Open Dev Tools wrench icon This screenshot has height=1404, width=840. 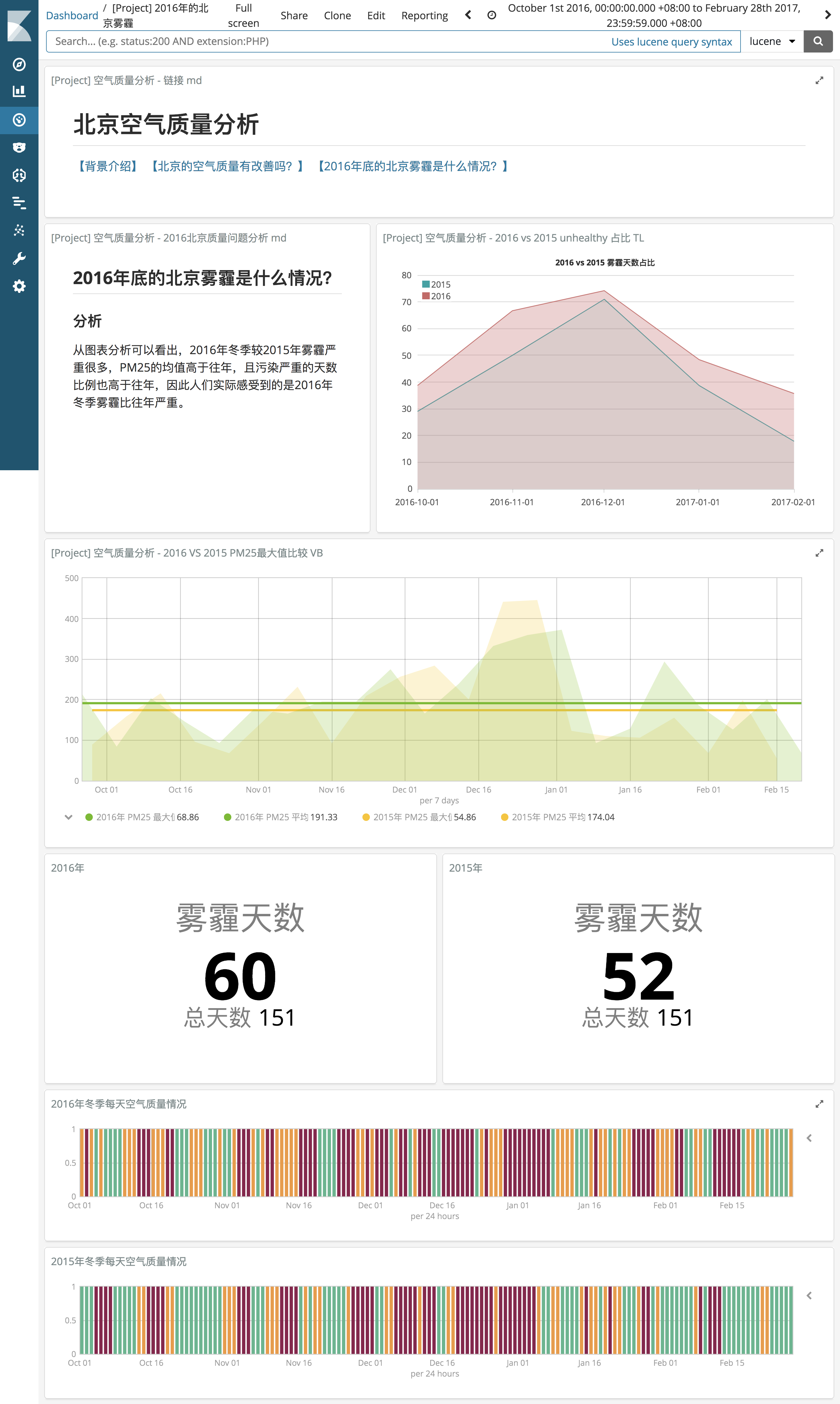(19, 259)
